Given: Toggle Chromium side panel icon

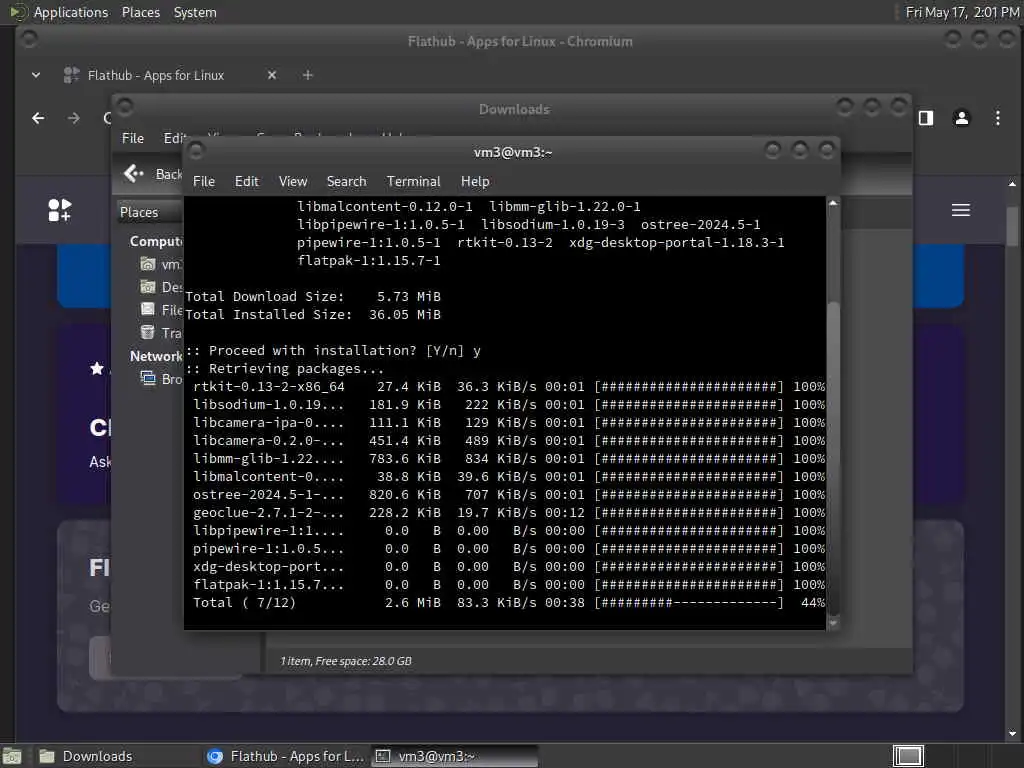Looking at the screenshot, I should tap(926, 118).
